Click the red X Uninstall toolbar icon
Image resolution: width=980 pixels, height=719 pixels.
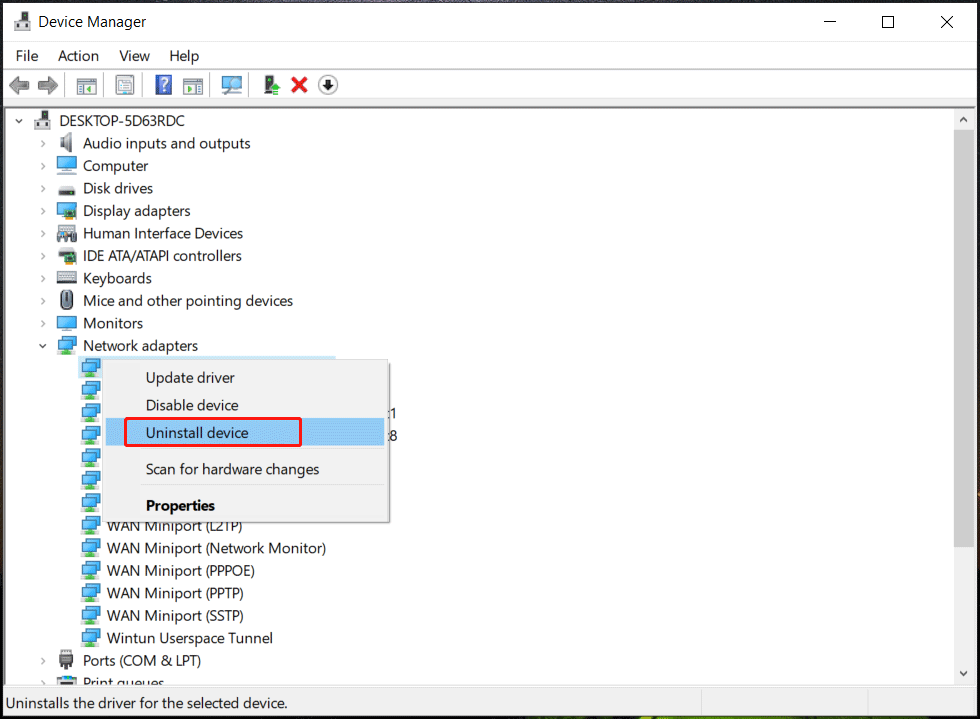click(299, 84)
